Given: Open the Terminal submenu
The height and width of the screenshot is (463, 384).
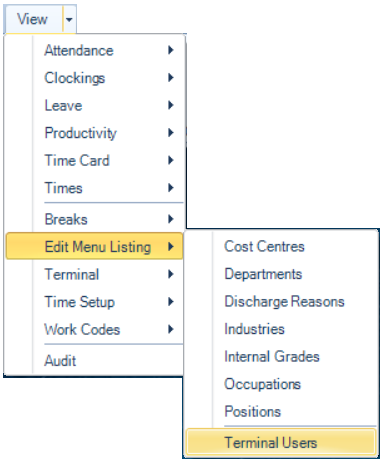Looking at the screenshot, I should point(94,274).
